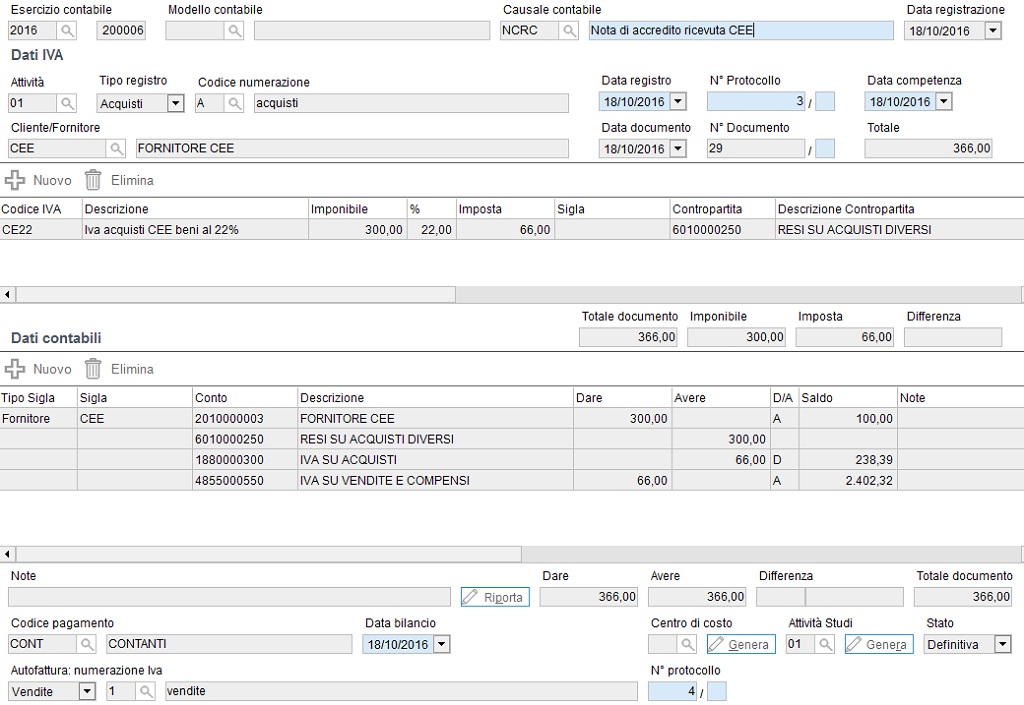This screenshot has height=705, width=1024.
Task: Delete IVA row with Elimina trash
Action: pos(120,180)
